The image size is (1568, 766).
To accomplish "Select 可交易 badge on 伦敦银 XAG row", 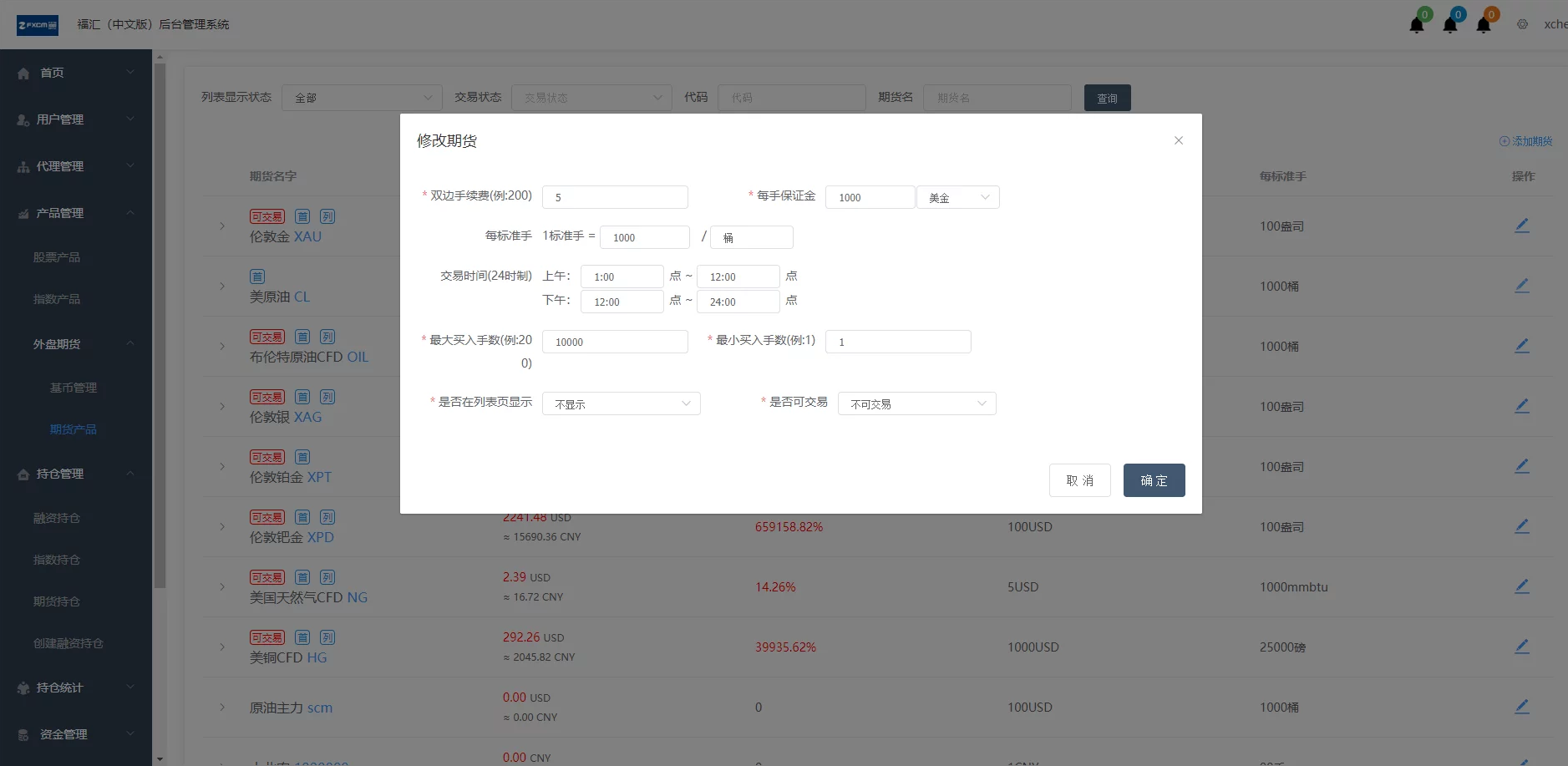I will [266, 397].
